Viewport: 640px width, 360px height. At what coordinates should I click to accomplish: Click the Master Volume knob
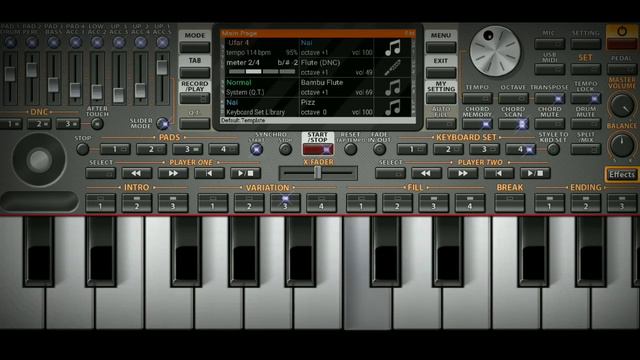coord(622,105)
